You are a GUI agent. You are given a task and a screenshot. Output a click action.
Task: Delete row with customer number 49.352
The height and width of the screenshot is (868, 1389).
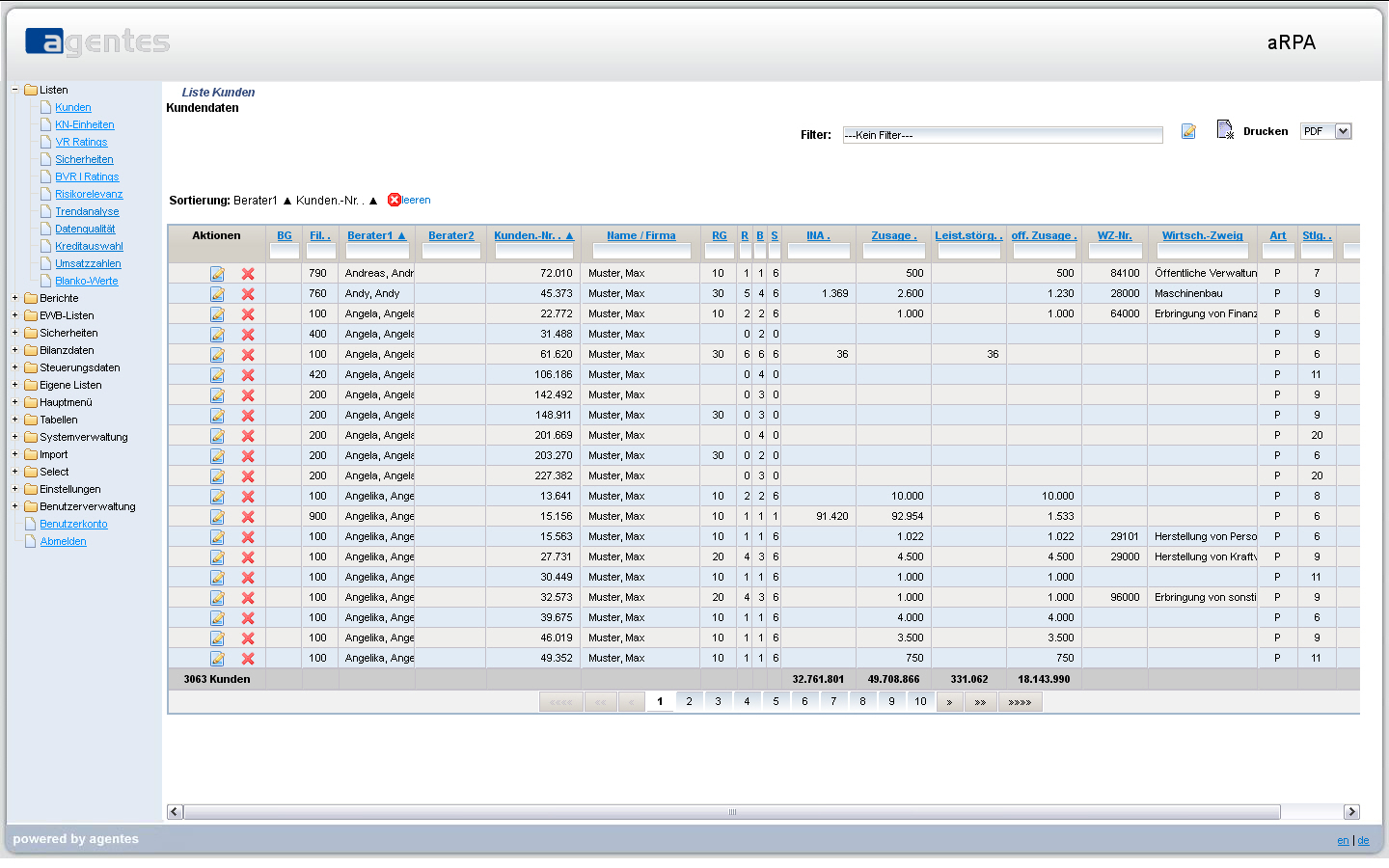coord(248,659)
